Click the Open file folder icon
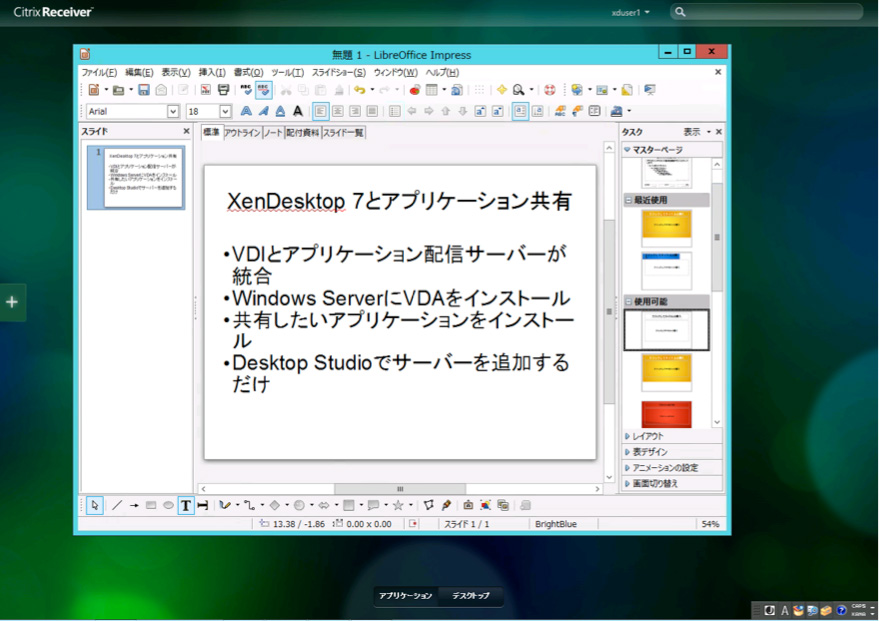Viewport: 879px width, 621px height. pos(118,90)
